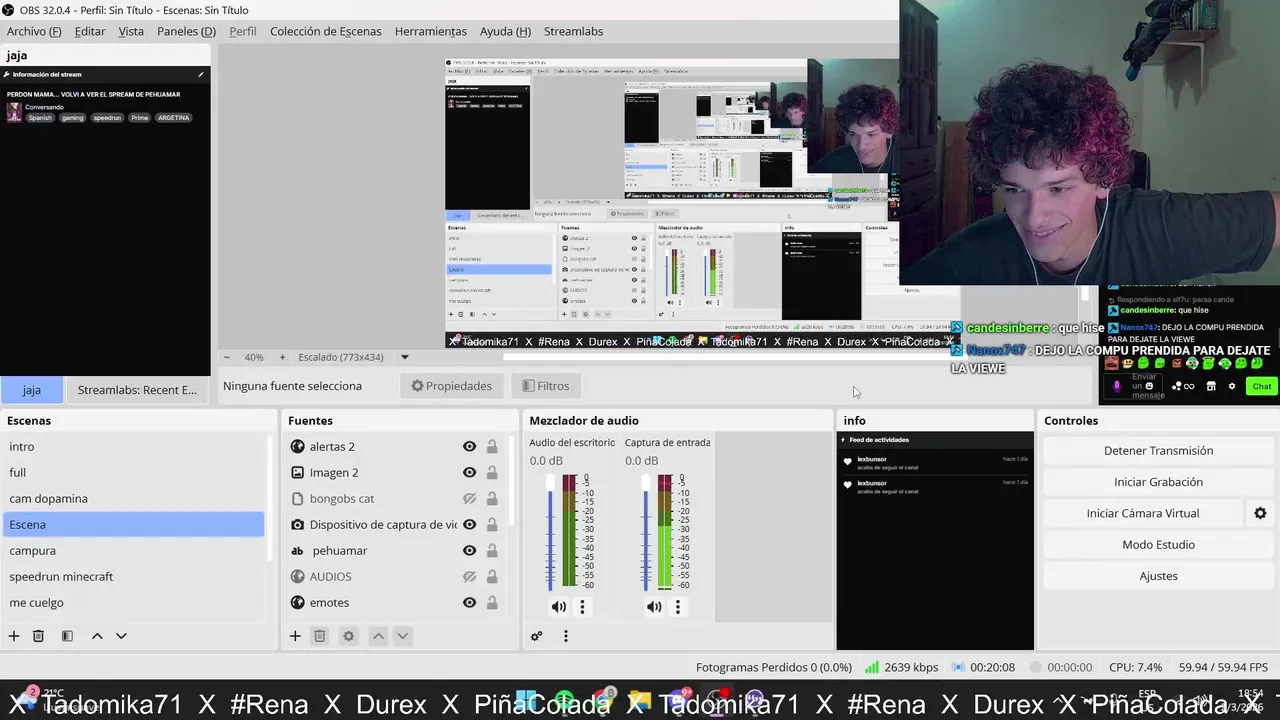Move source up with Fuentes up arrow
The width and height of the screenshot is (1280, 720).
[378, 636]
